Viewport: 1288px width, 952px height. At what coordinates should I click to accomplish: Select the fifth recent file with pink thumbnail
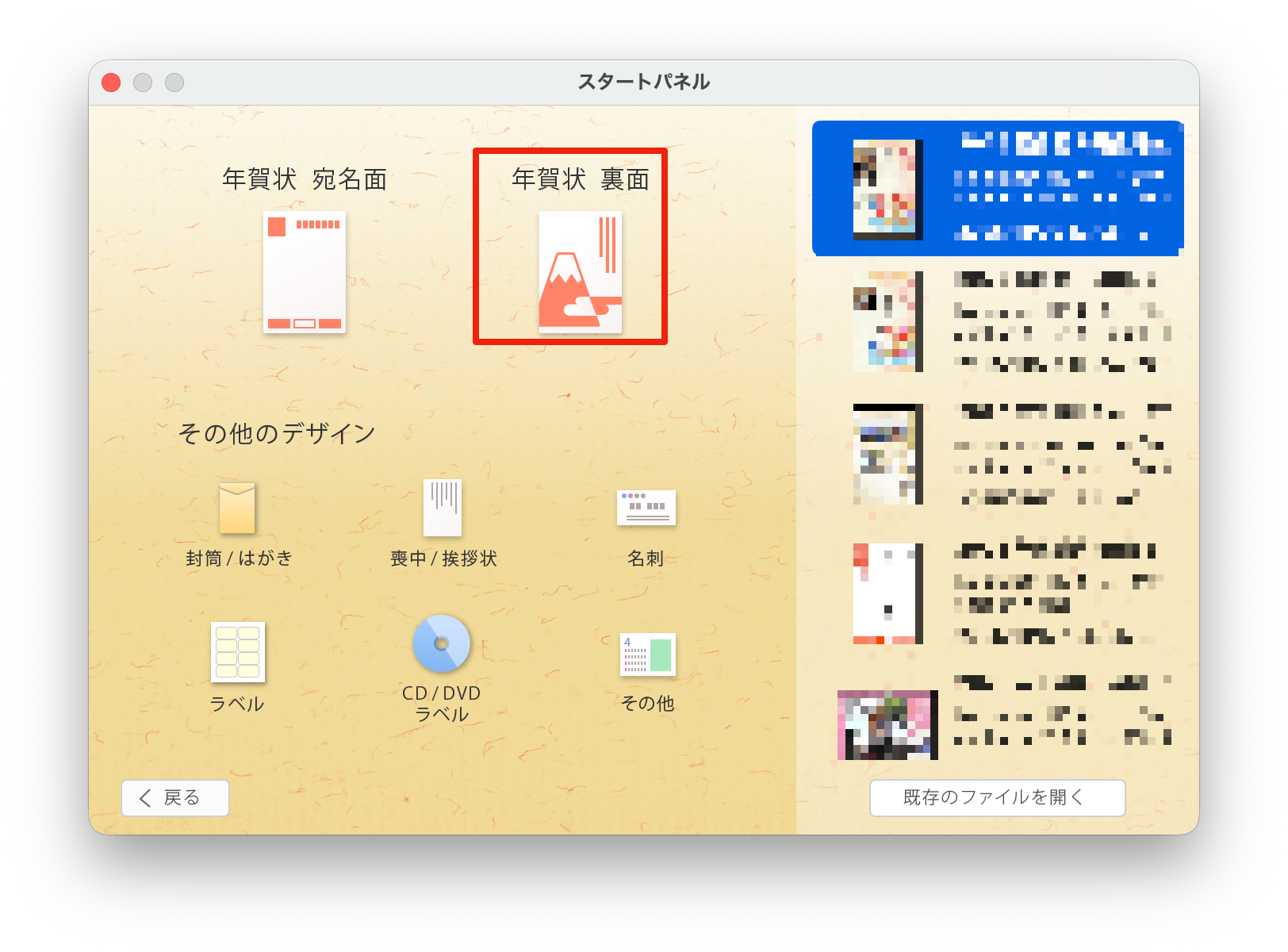(887, 724)
